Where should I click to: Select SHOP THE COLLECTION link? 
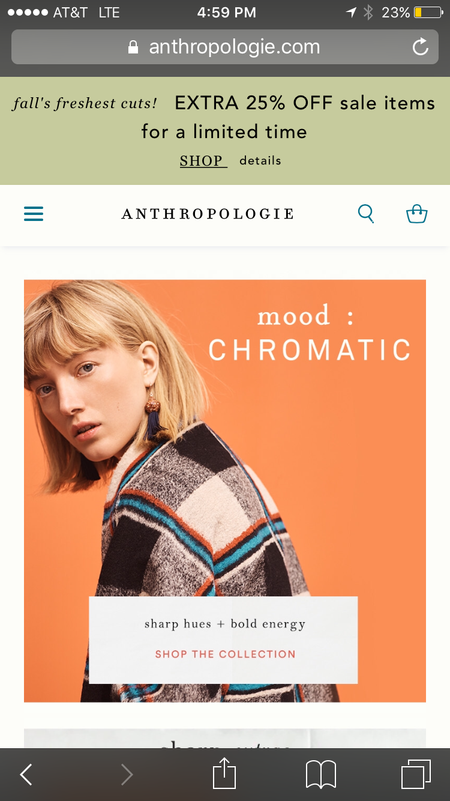(225, 654)
